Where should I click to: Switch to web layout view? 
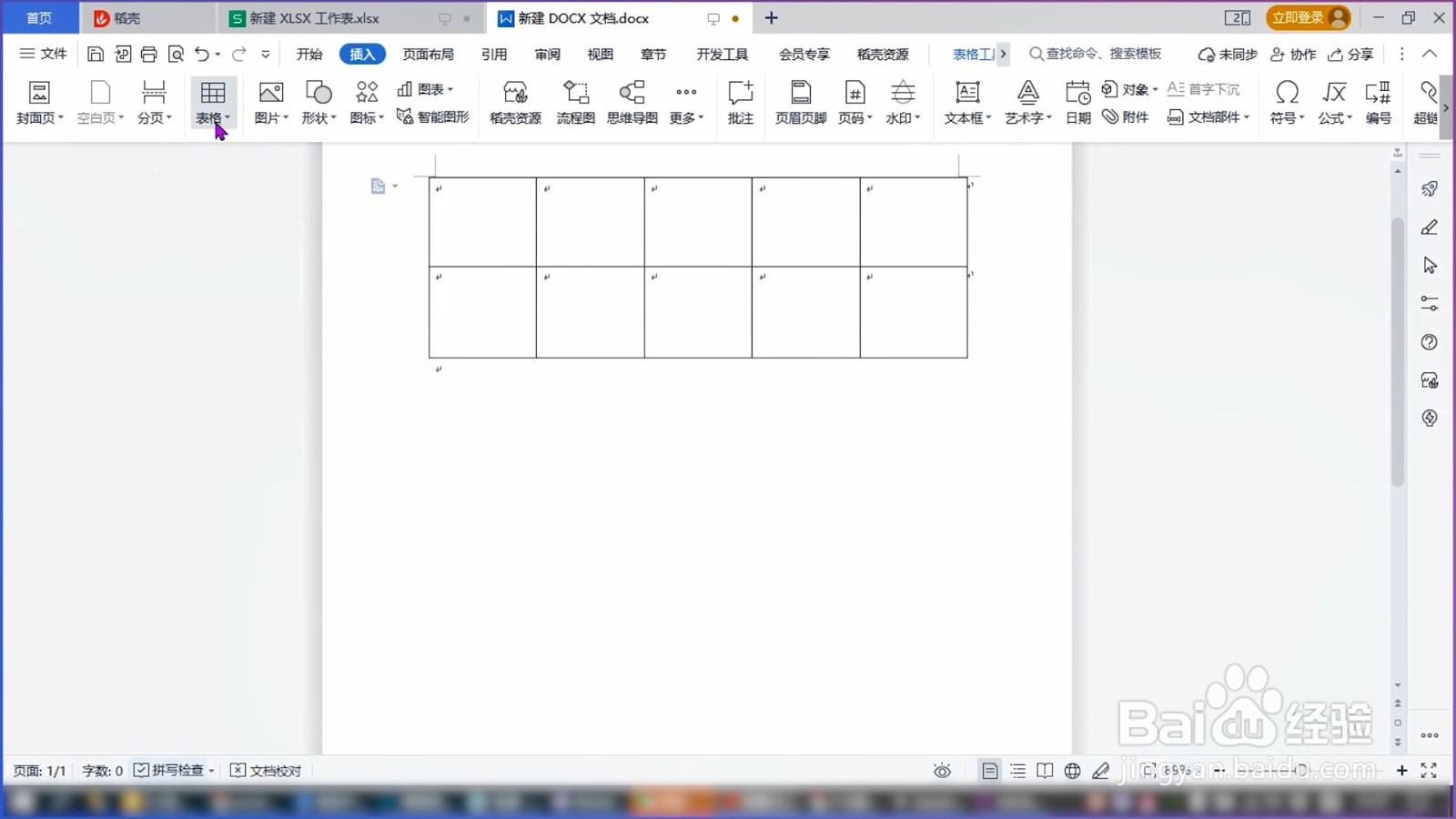pyautogui.click(x=1073, y=771)
